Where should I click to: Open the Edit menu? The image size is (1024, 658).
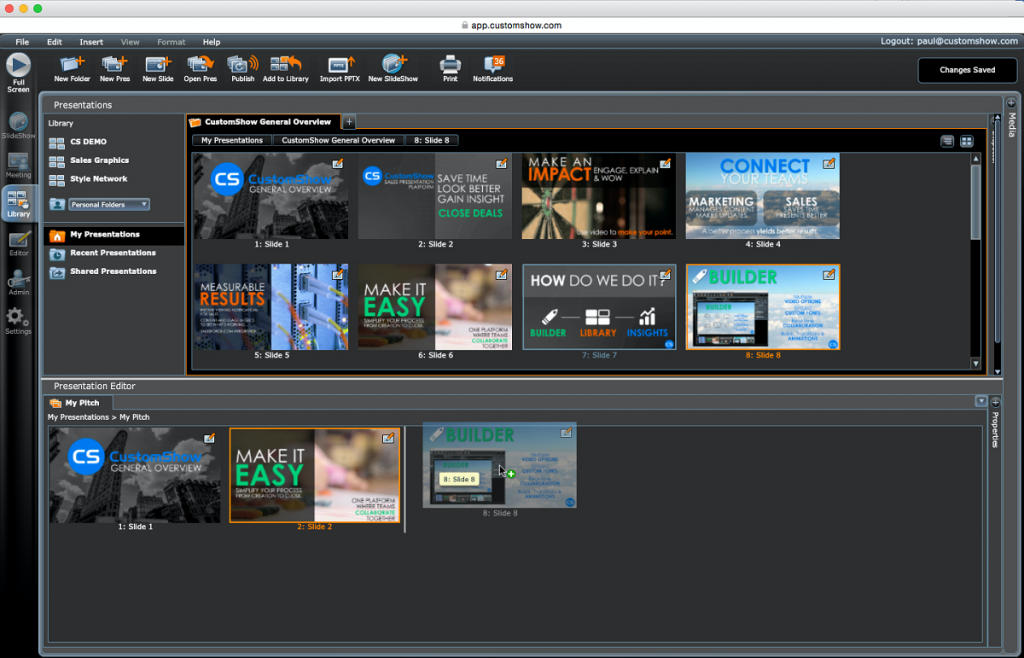[54, 42]
